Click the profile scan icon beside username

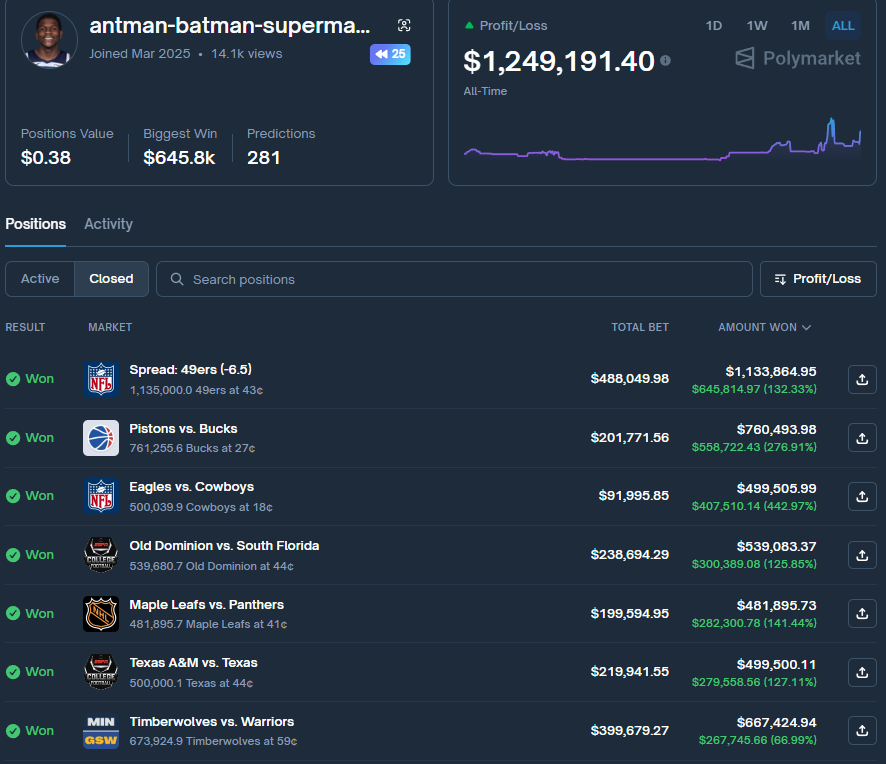pos(404,25)
